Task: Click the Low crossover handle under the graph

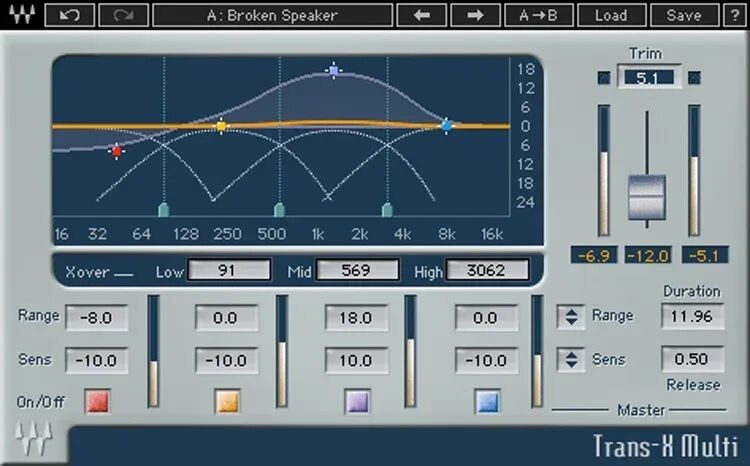Action: [x=164, y=210]
